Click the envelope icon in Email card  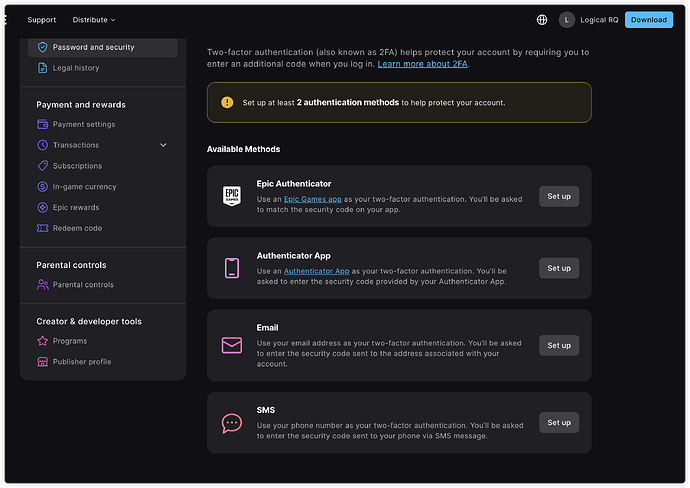232,345
